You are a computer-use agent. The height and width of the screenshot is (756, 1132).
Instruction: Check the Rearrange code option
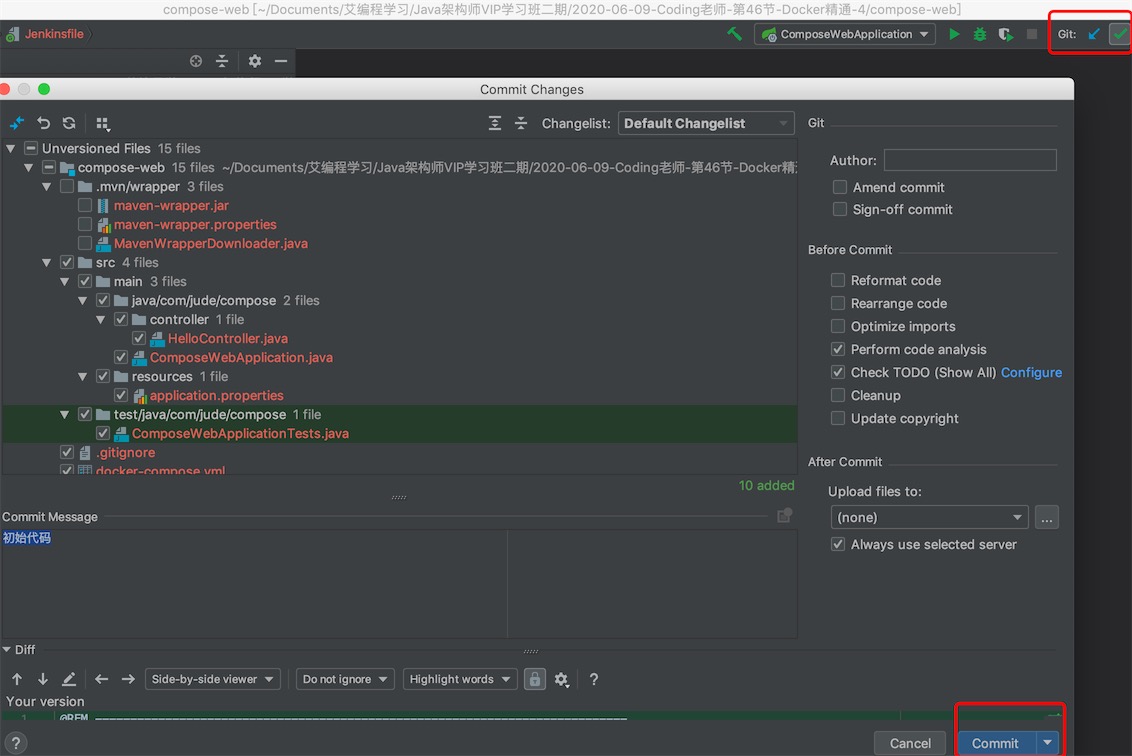[837, 303]
